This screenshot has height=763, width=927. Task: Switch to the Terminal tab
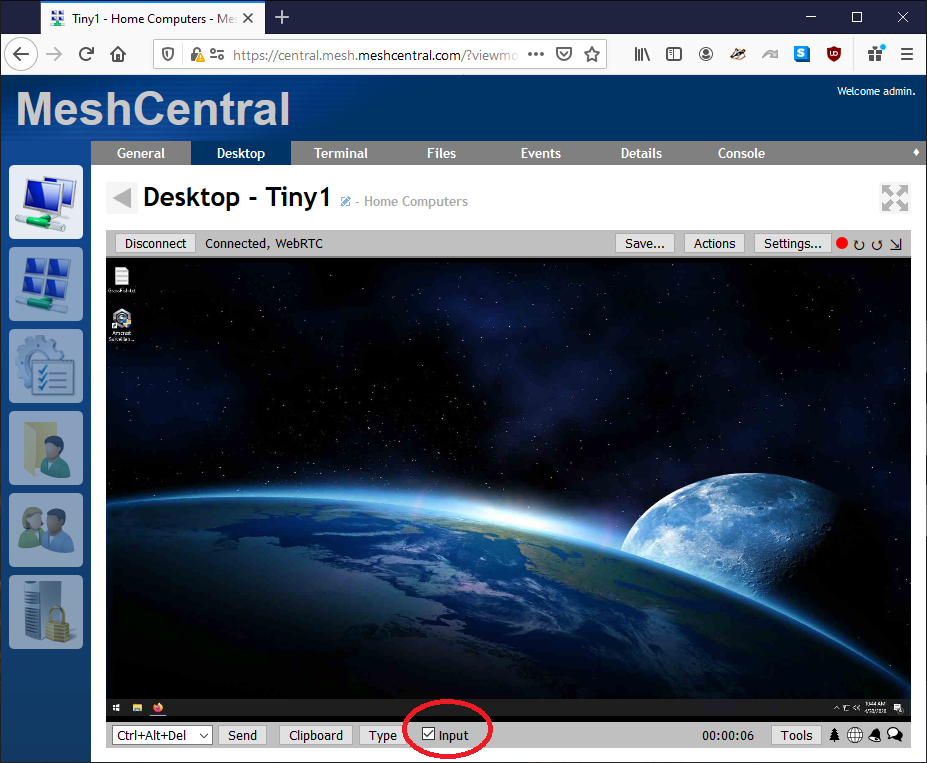341,153
